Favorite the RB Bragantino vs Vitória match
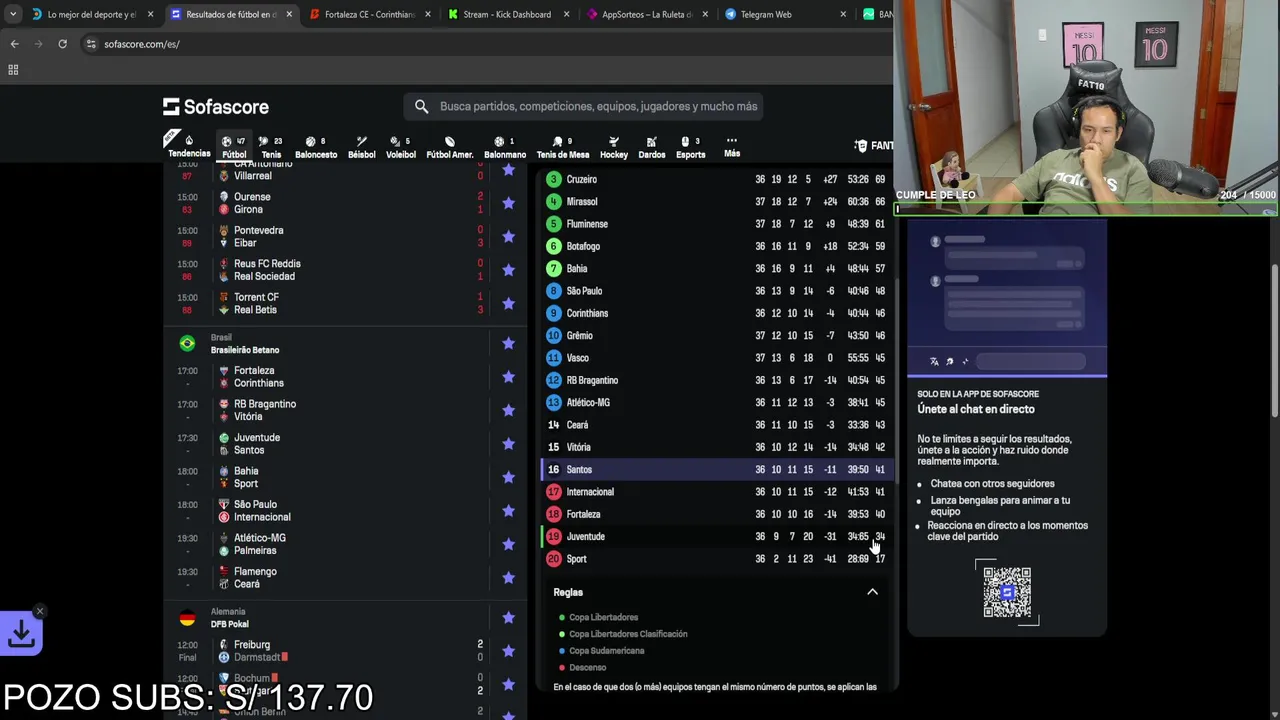The width and height of the screenshot is (1280, 720). (x=508, y=410)
